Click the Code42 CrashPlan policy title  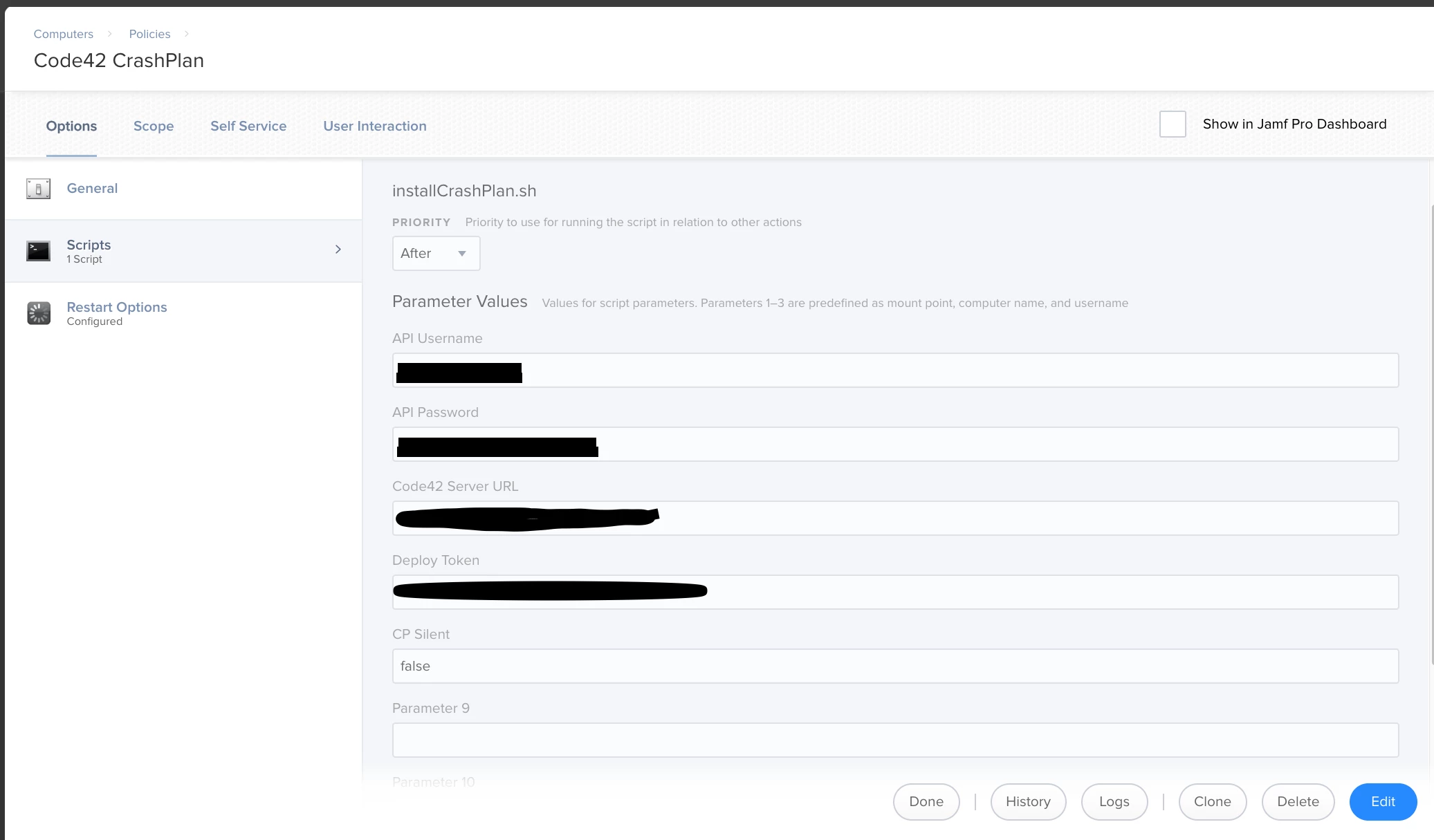tap(119, 61)
